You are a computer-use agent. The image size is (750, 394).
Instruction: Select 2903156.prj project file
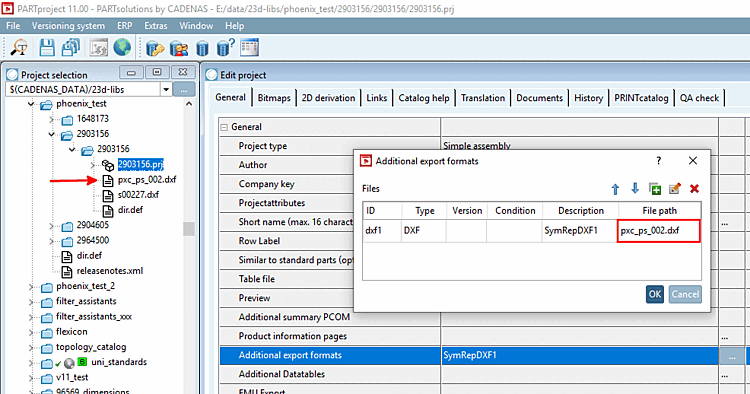click(x=141, y=164)
